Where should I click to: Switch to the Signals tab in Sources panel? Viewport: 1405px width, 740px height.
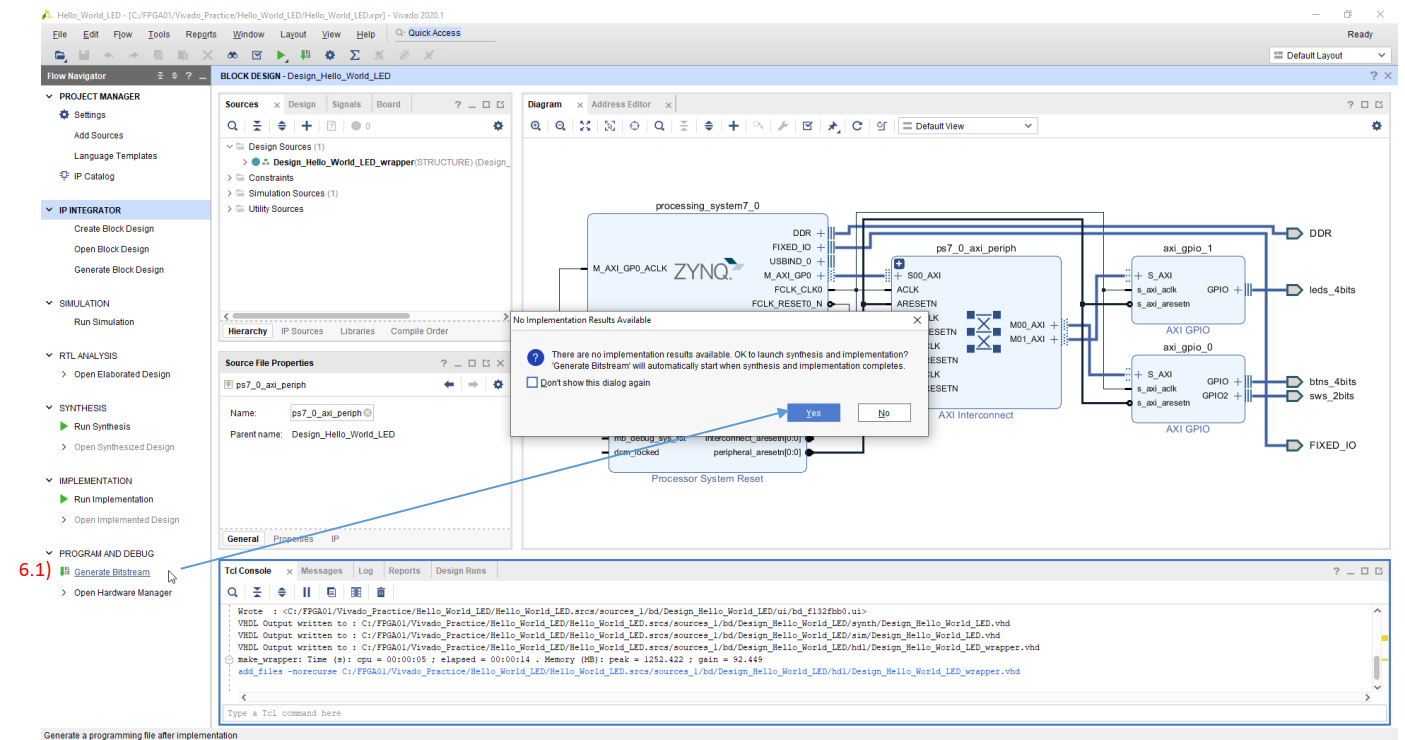click(347, 104)
